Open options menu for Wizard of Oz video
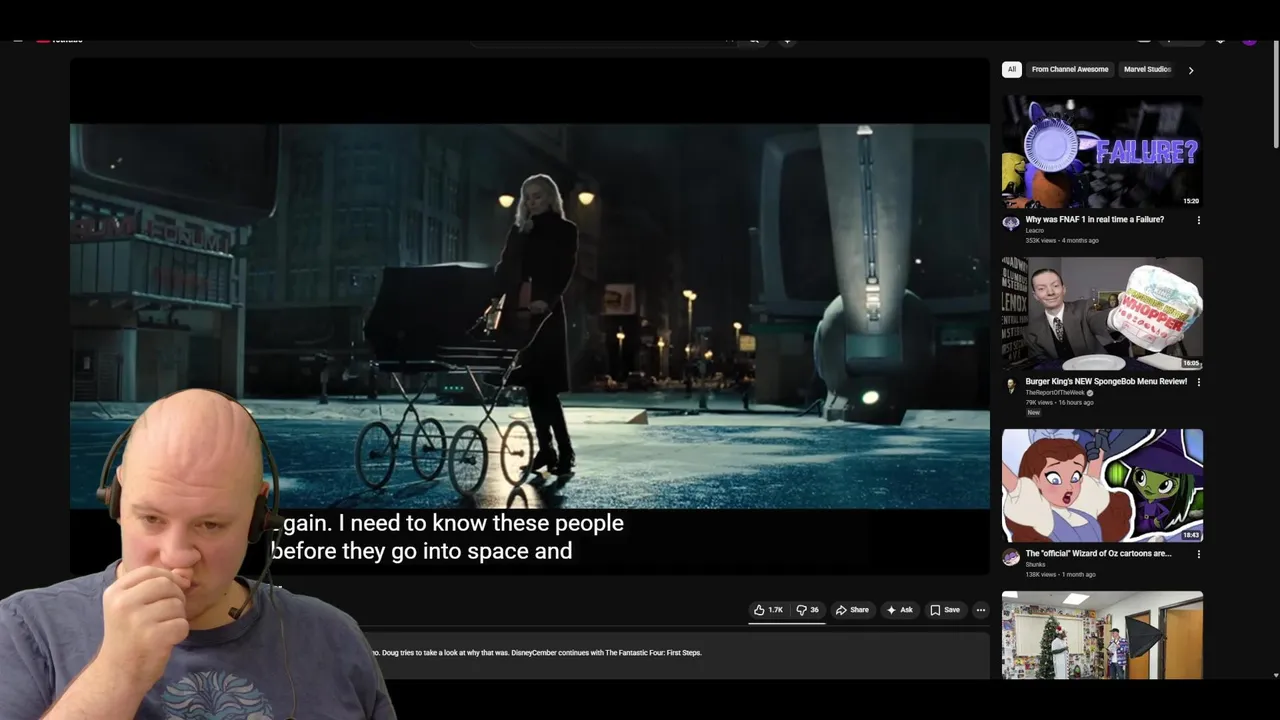 tap(1198, 554)
